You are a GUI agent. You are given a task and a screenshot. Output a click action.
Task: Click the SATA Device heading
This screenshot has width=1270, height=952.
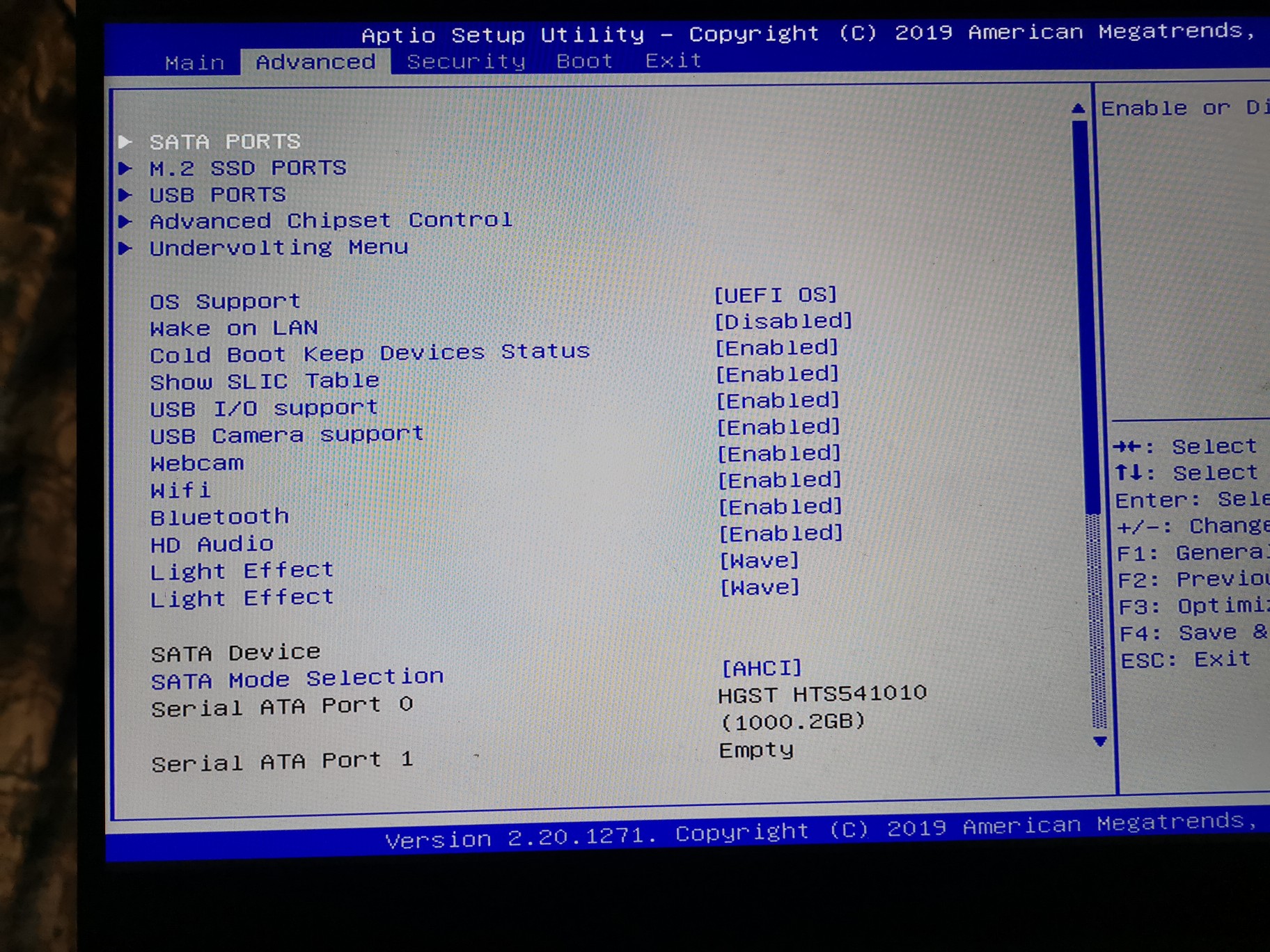coord(235,653)
